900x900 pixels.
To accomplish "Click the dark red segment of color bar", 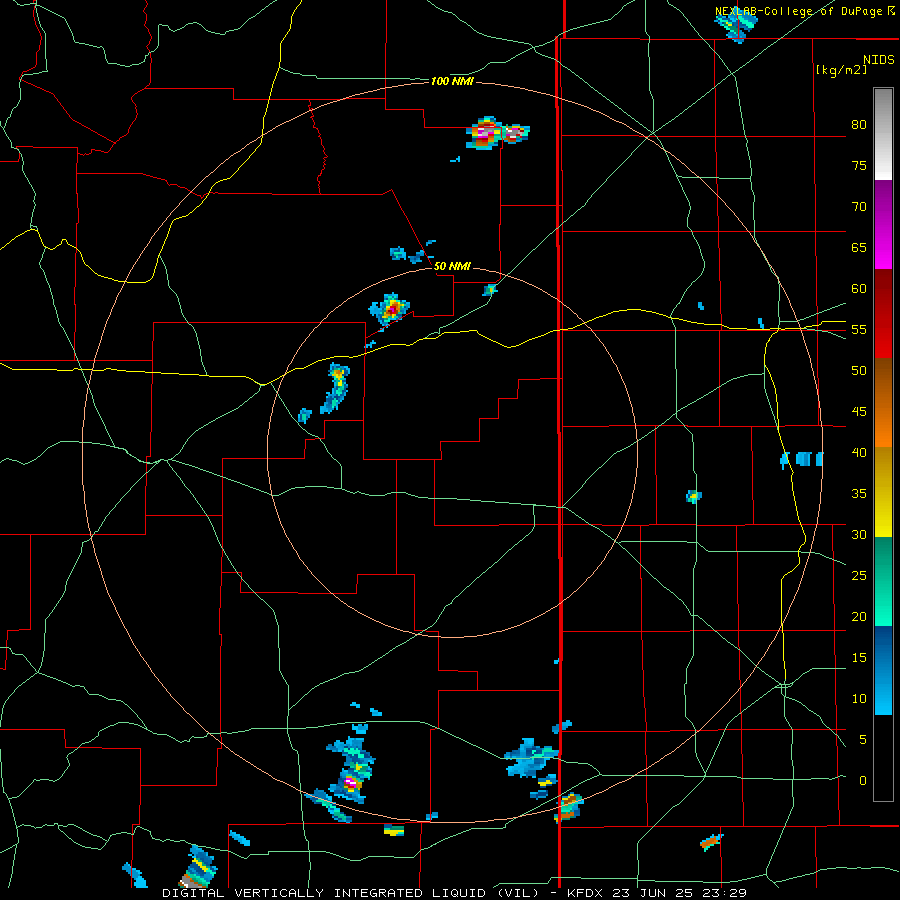I will point(883,314).
